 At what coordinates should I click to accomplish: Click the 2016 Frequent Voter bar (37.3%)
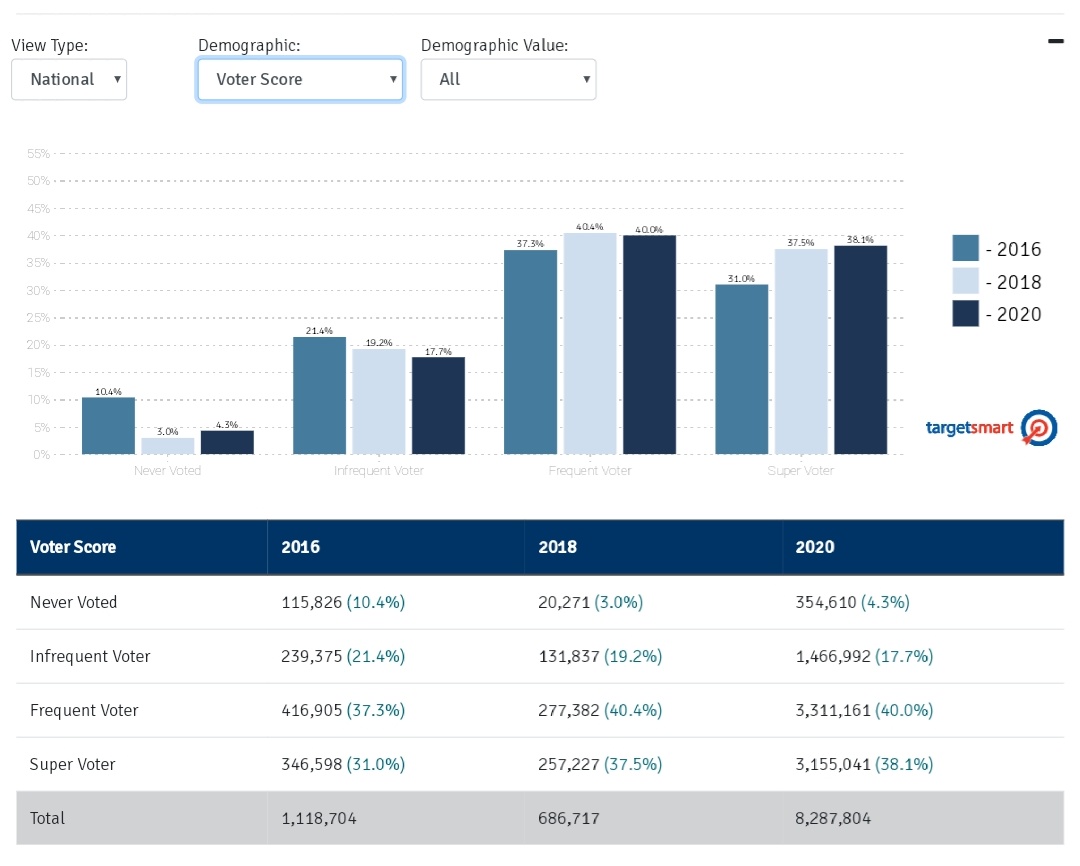530,352
